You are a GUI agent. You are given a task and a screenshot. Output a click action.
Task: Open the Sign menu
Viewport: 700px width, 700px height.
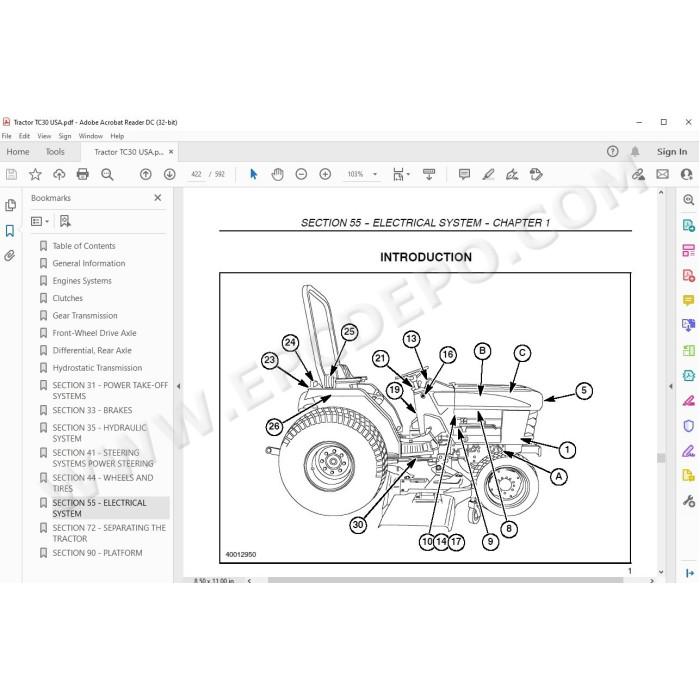point(65,136)
